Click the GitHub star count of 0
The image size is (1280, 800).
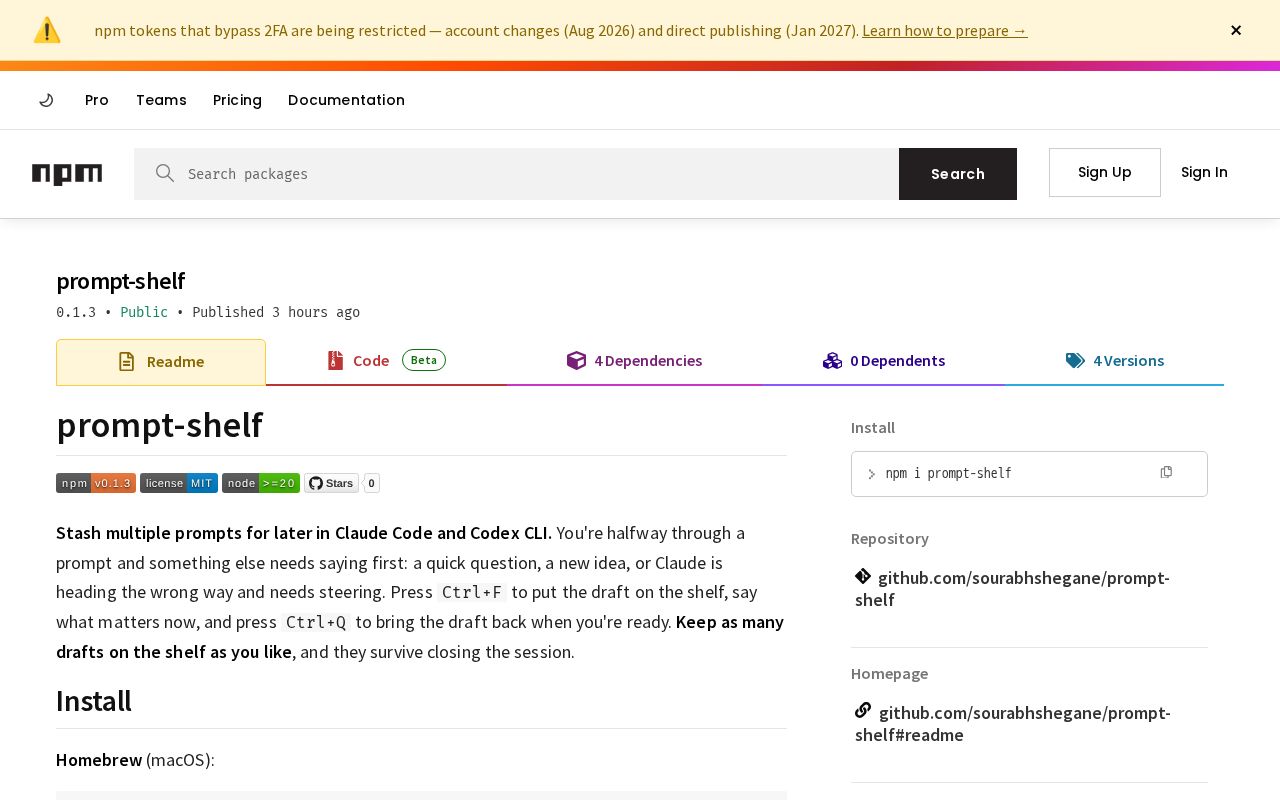tap(372, 483)
